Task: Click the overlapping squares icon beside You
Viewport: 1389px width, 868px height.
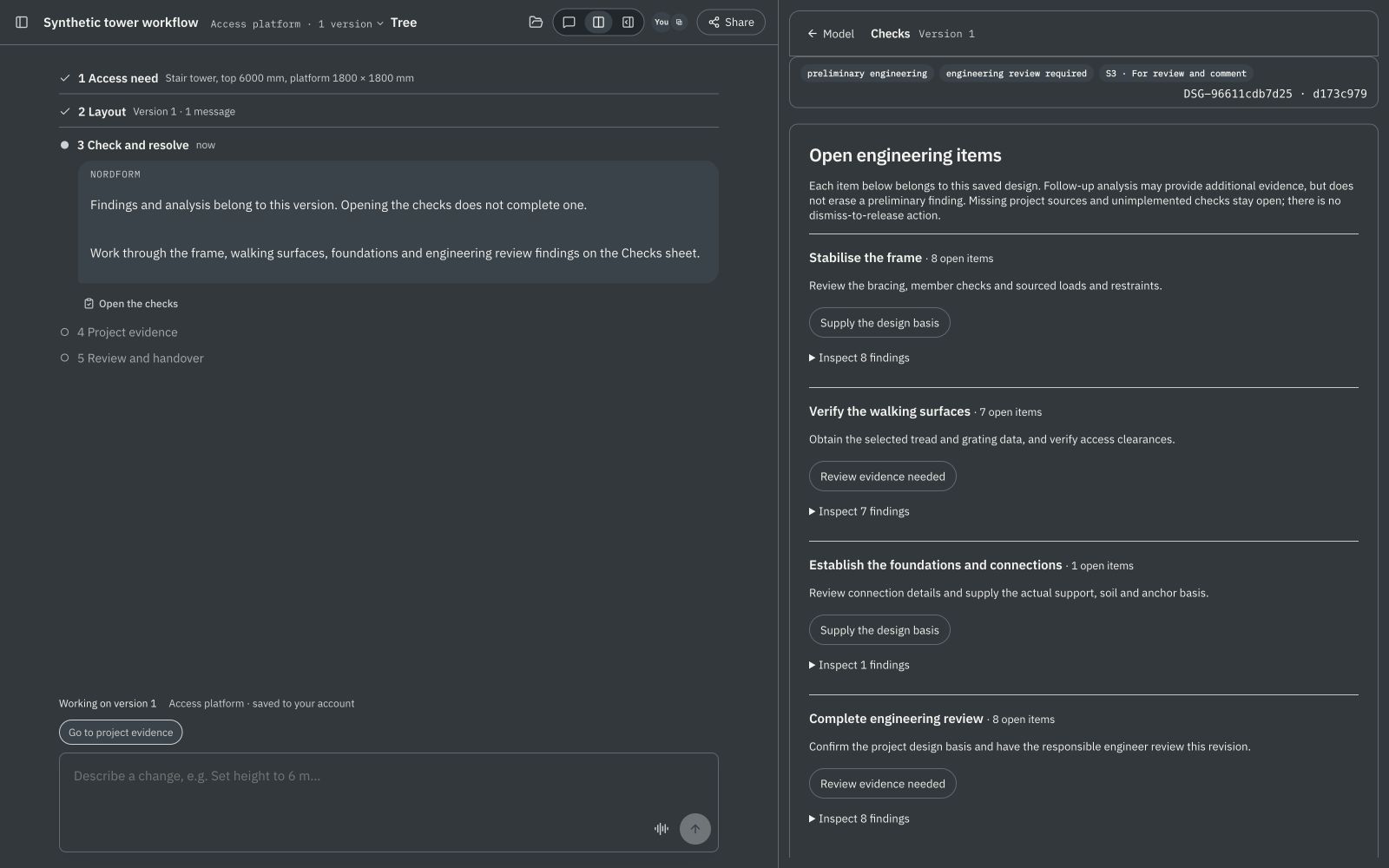Action: click(679, 23)
